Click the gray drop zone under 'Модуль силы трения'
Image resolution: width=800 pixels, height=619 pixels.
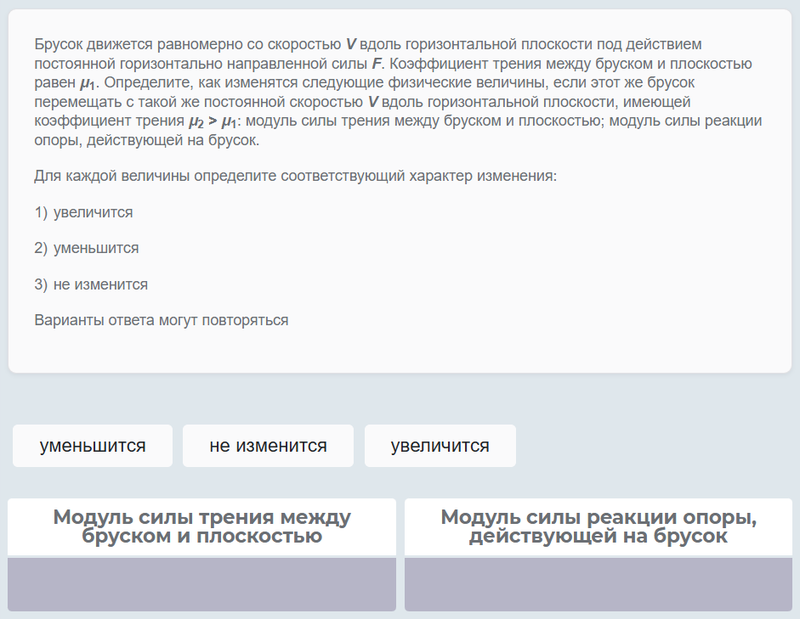[202, 584]
